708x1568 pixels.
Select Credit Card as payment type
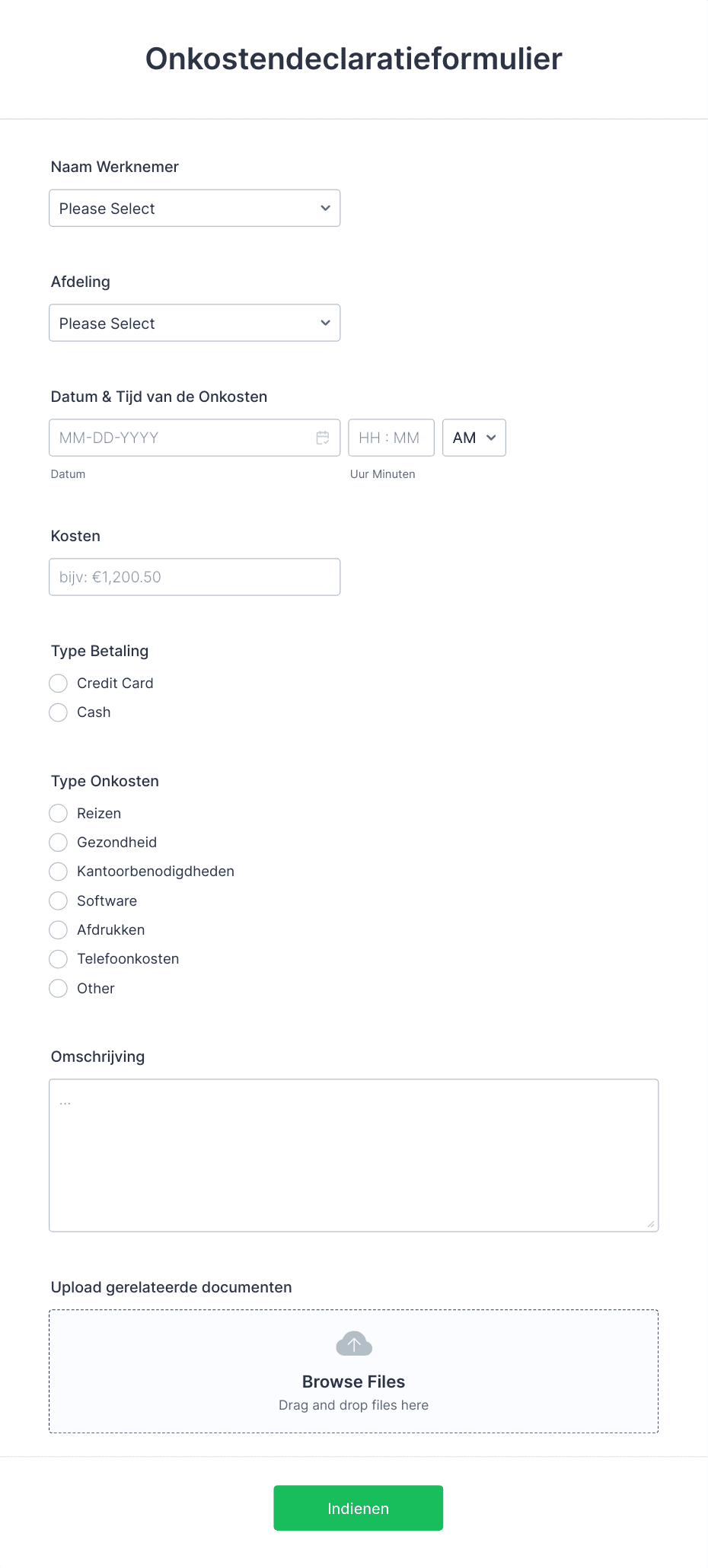click(58, 683)
